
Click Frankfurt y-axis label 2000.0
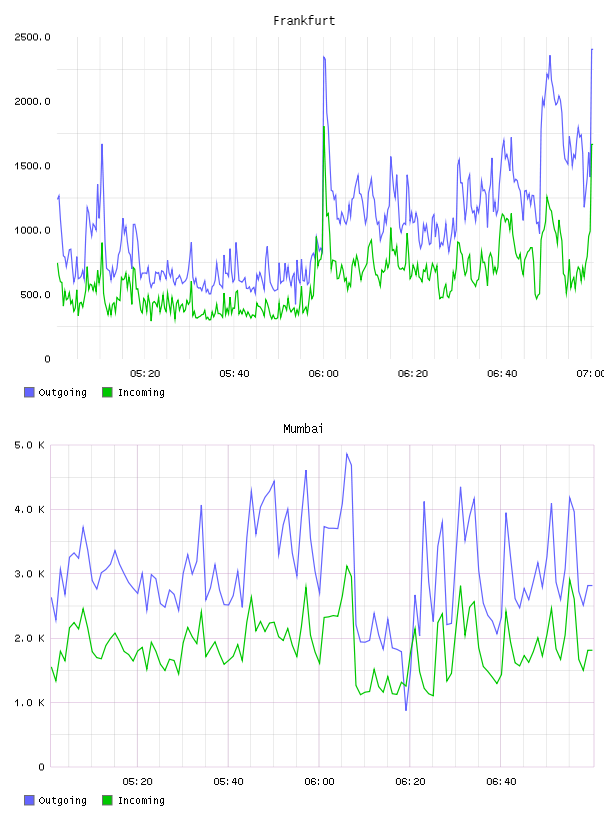coord(32,101)
